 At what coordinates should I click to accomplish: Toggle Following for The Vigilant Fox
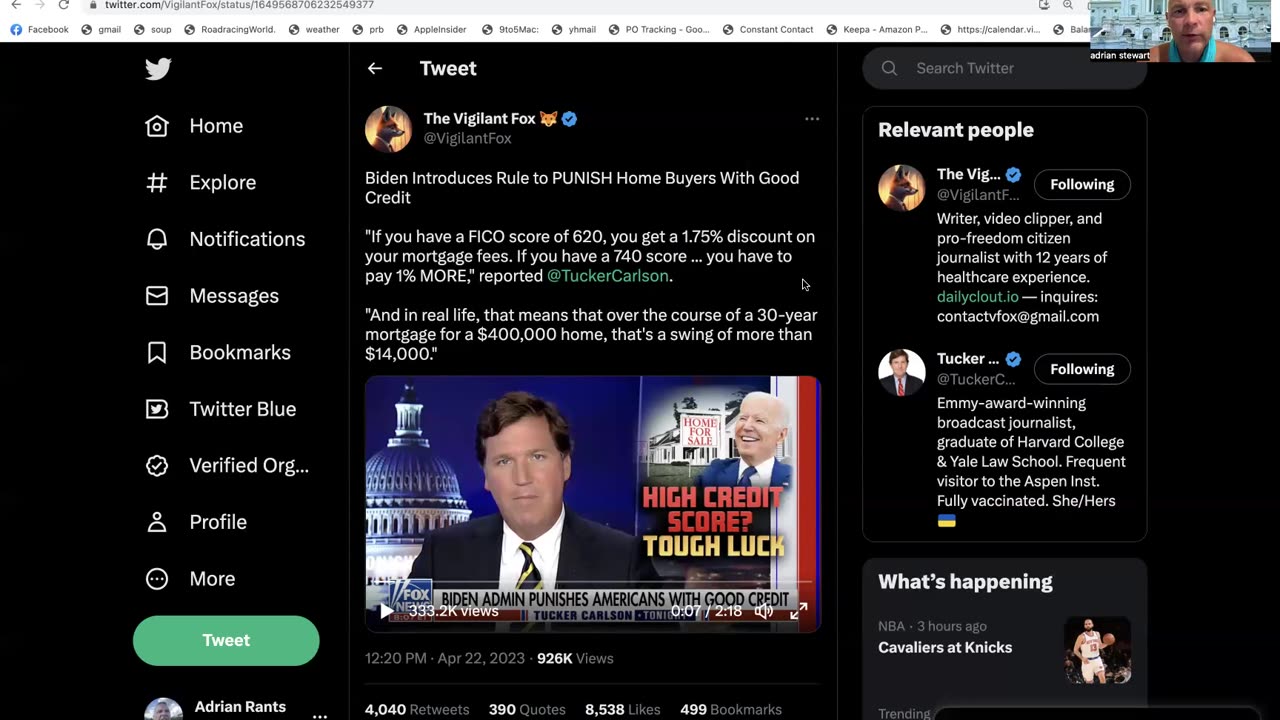[x=1082, y=184]
